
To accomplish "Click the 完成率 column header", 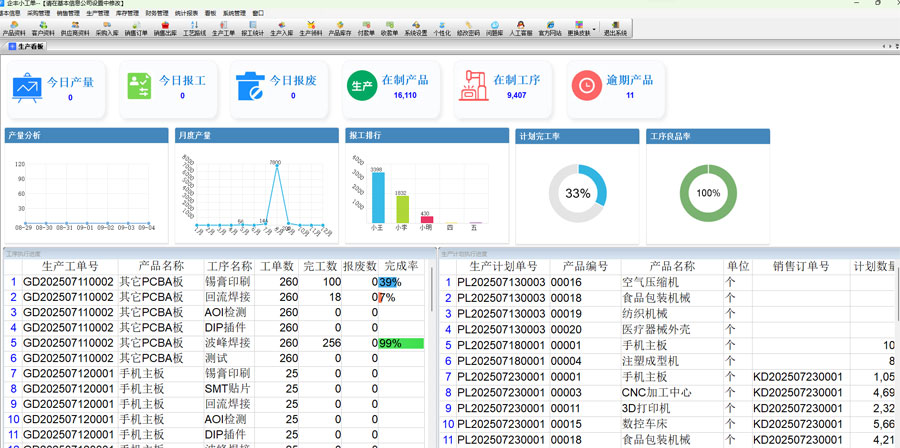I will tap(401, 266).
